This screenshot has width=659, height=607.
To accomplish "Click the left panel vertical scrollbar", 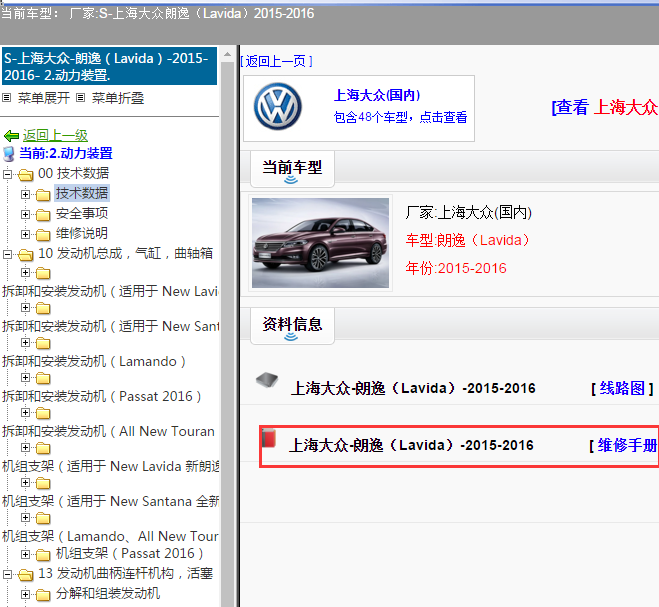I will tap(227, 334).
